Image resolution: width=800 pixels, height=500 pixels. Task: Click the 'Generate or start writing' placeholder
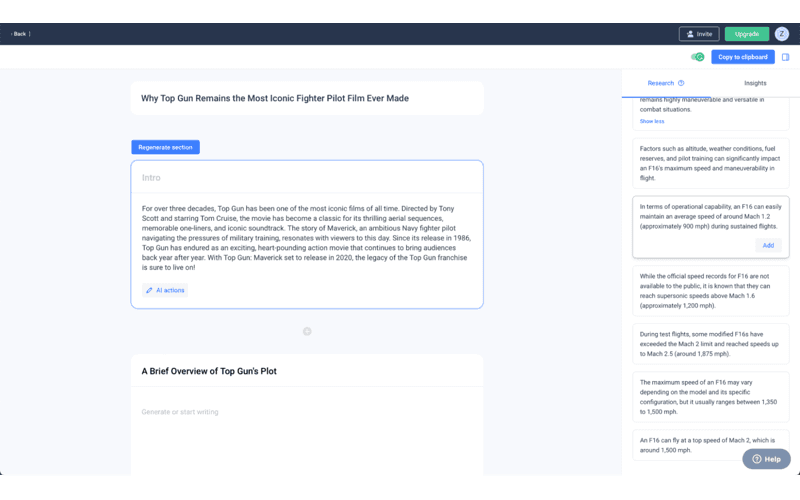tap(180, 412)
